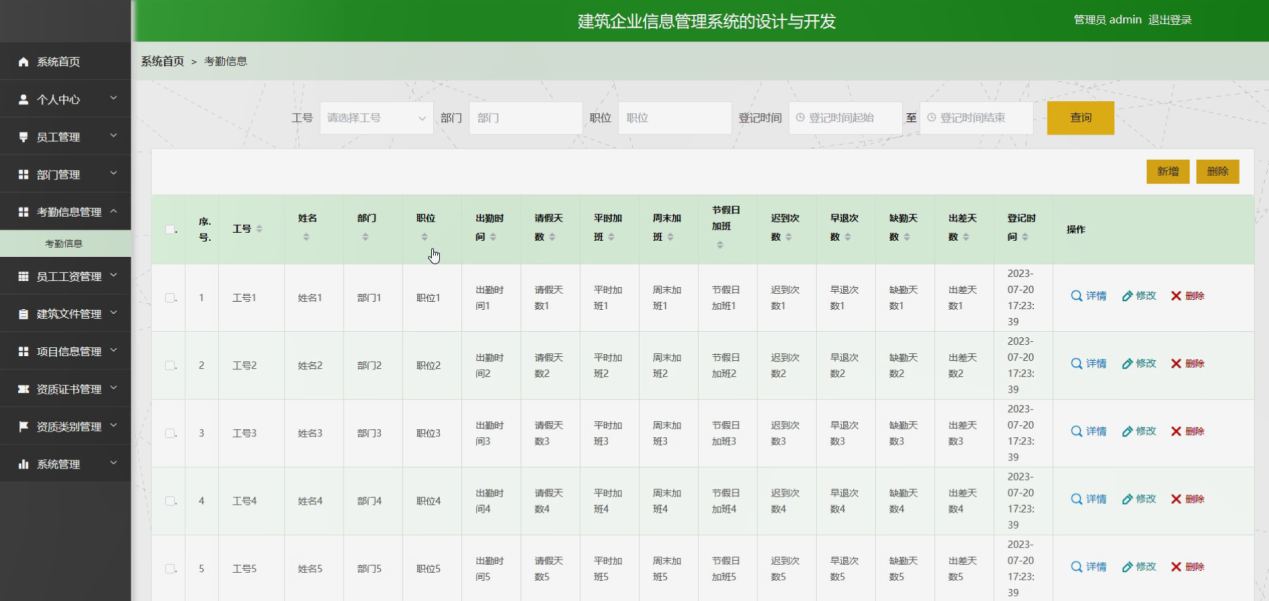1269x601 pixels.
Task: Click the sort arrows under 部门 header
Action: coord(365,237)
